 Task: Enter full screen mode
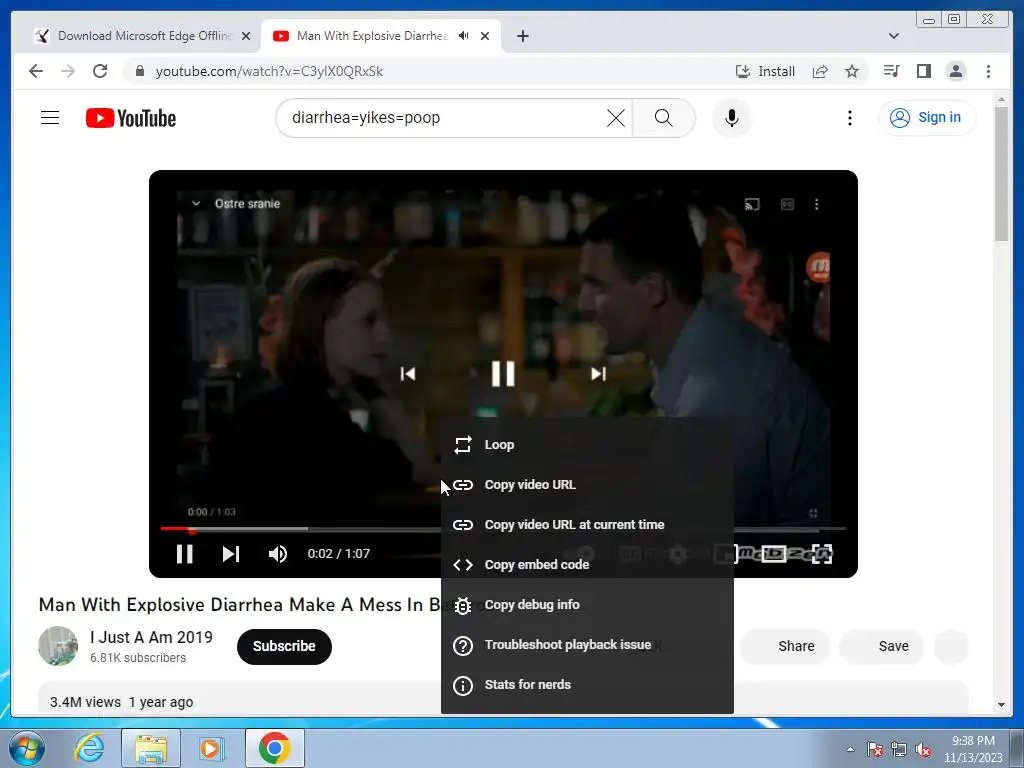click(x=822, y=554)
